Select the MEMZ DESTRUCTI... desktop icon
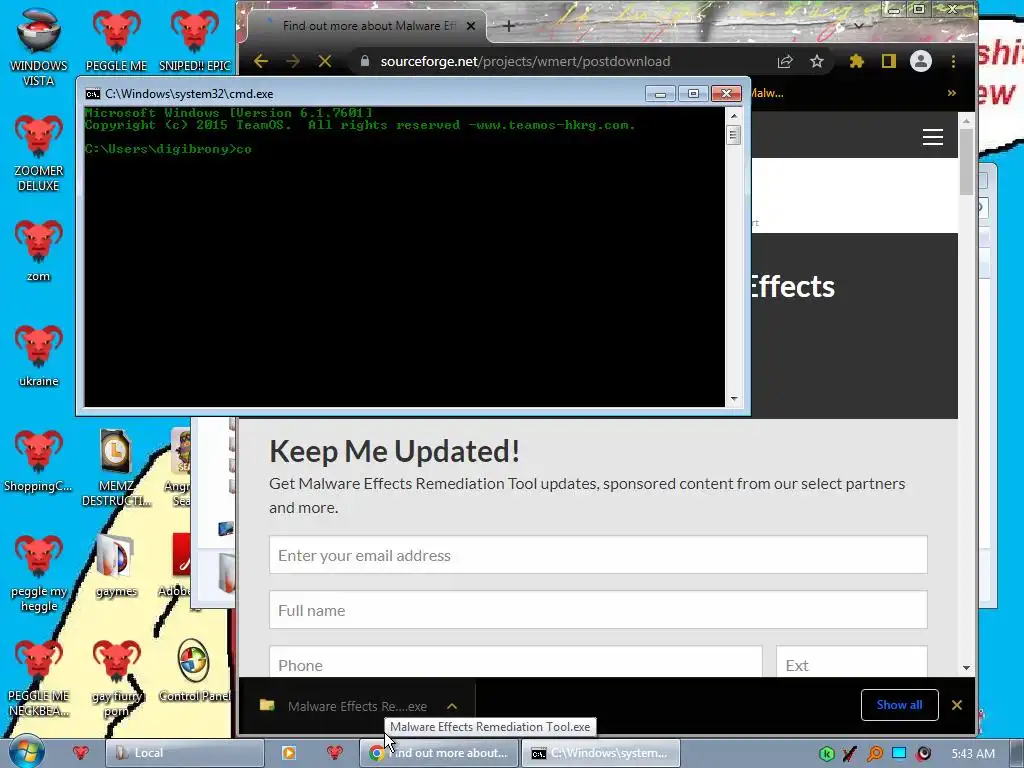Viewport: 1024px width, 768px height. [116, 467]
